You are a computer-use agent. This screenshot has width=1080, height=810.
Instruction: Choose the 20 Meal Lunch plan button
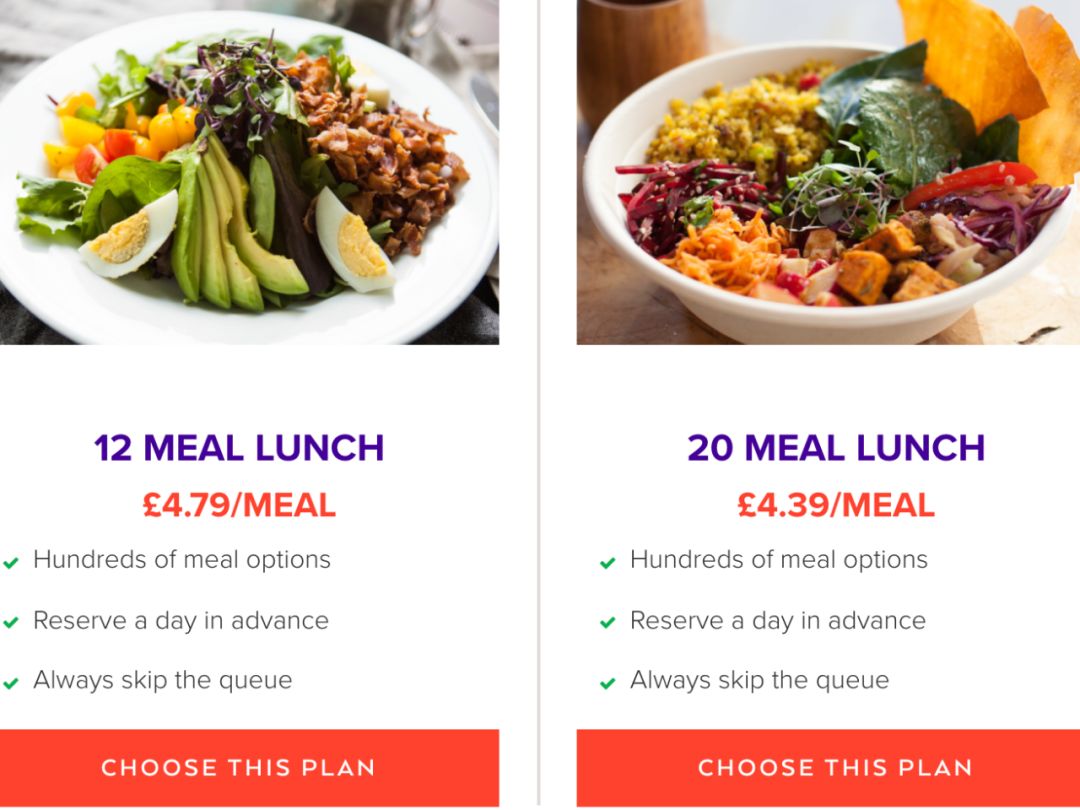[834, 767]
